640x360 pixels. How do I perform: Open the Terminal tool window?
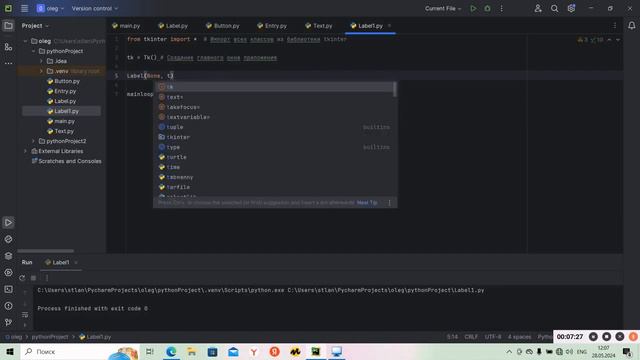point(8,289)
